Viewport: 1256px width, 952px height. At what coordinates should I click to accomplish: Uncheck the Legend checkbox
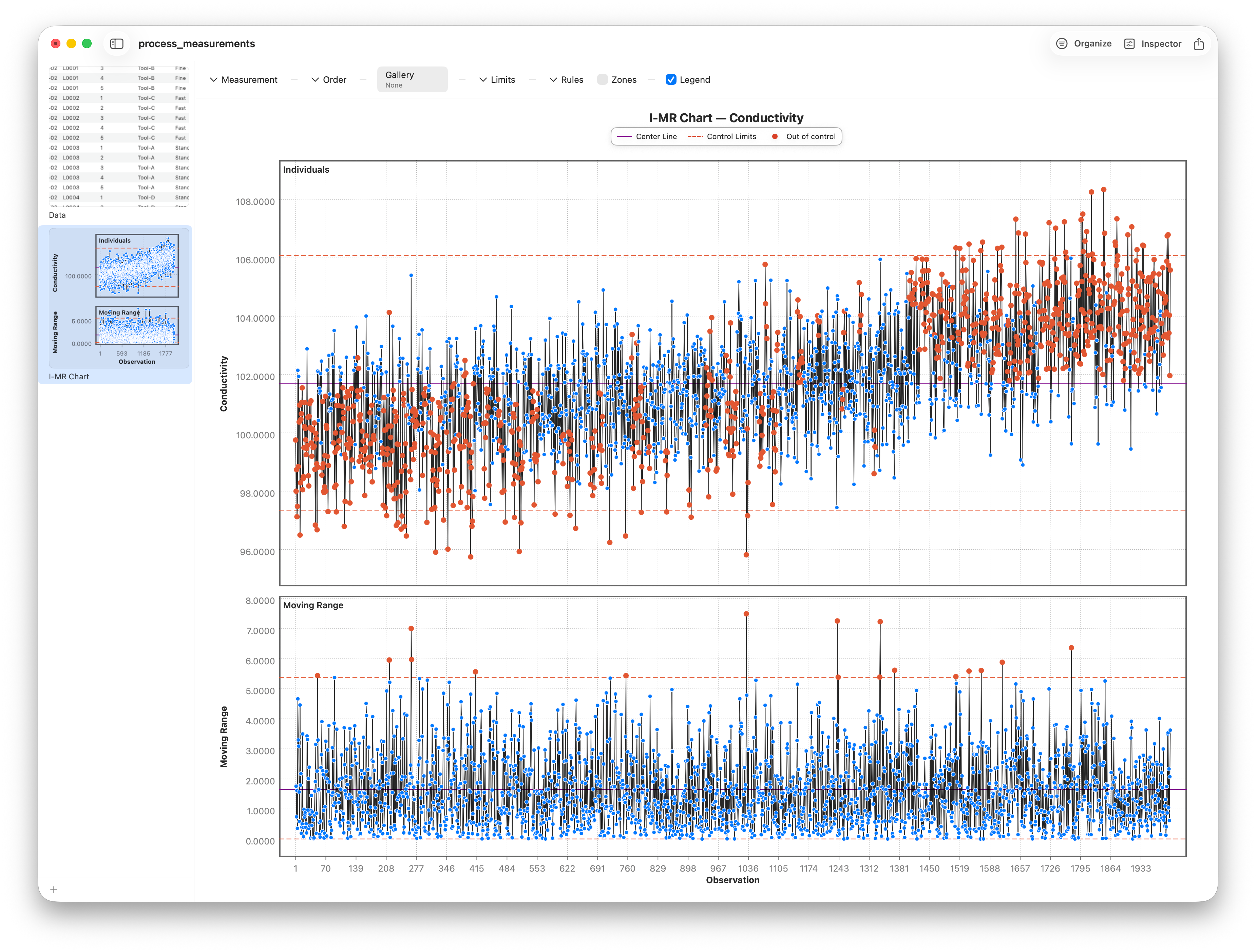(671, 79)
